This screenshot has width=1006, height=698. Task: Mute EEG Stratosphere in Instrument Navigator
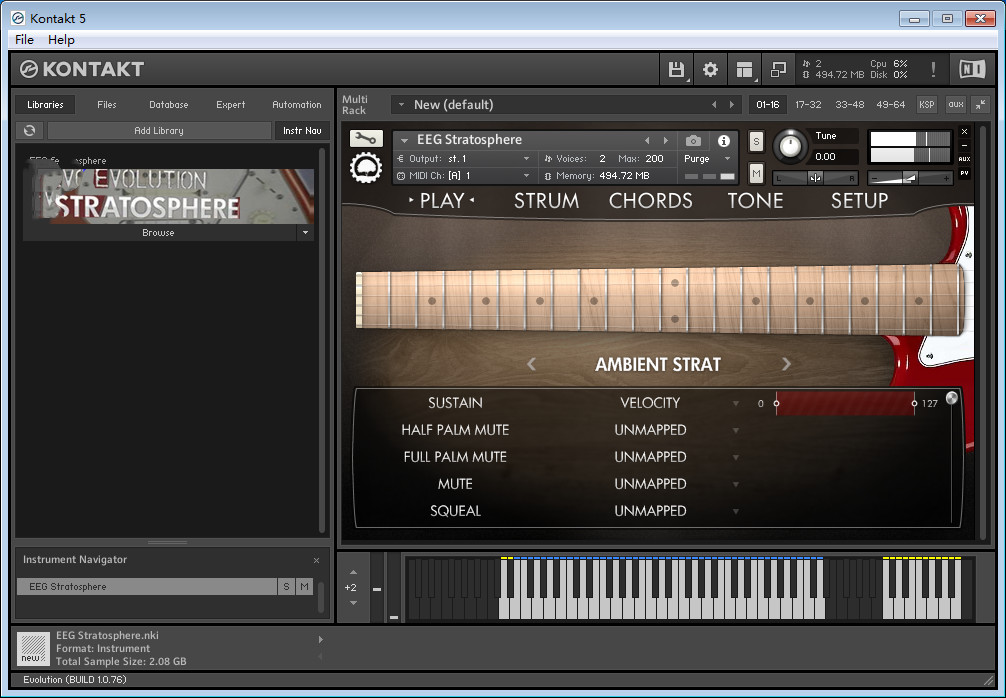304,586
